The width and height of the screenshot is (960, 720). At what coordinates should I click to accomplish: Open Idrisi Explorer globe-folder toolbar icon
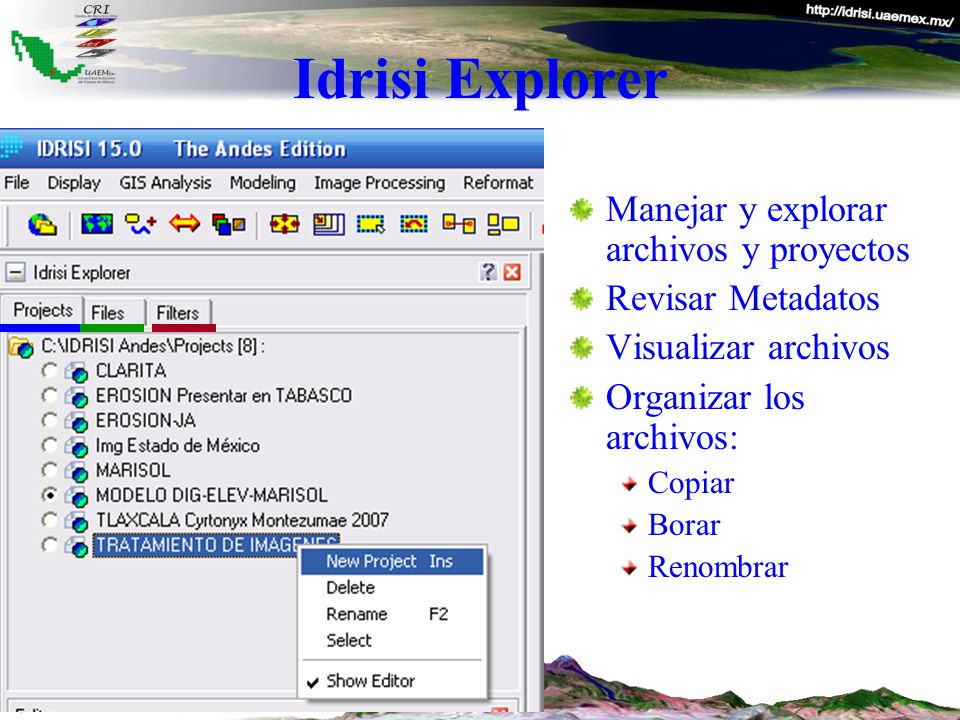42,224
